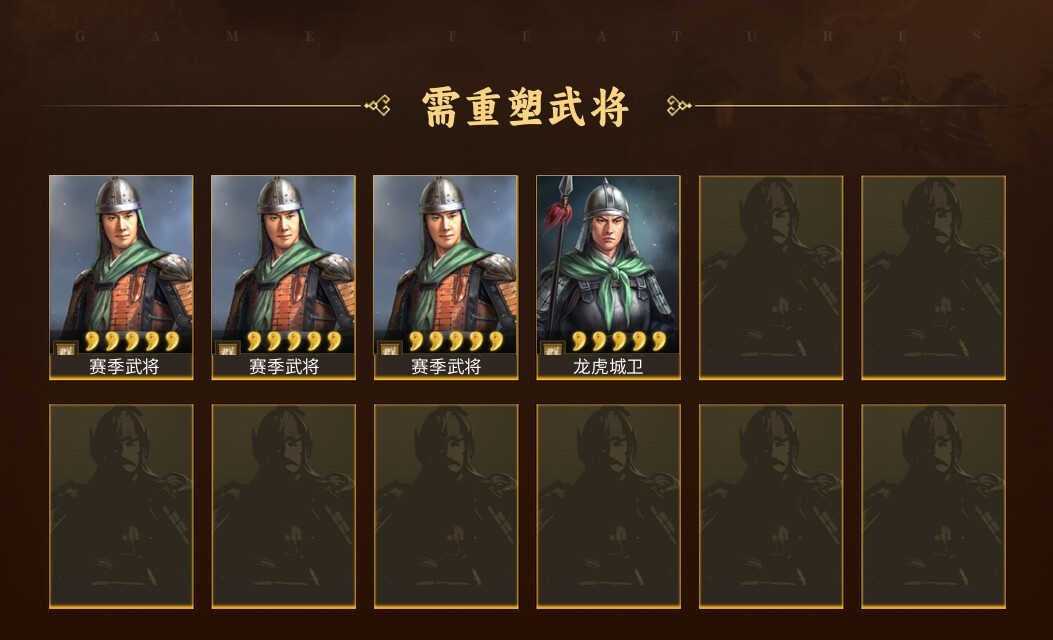Click the 龙虎城卫 name label
The height and width of the screenshot is (640, 1053).
tap(608, 366)
